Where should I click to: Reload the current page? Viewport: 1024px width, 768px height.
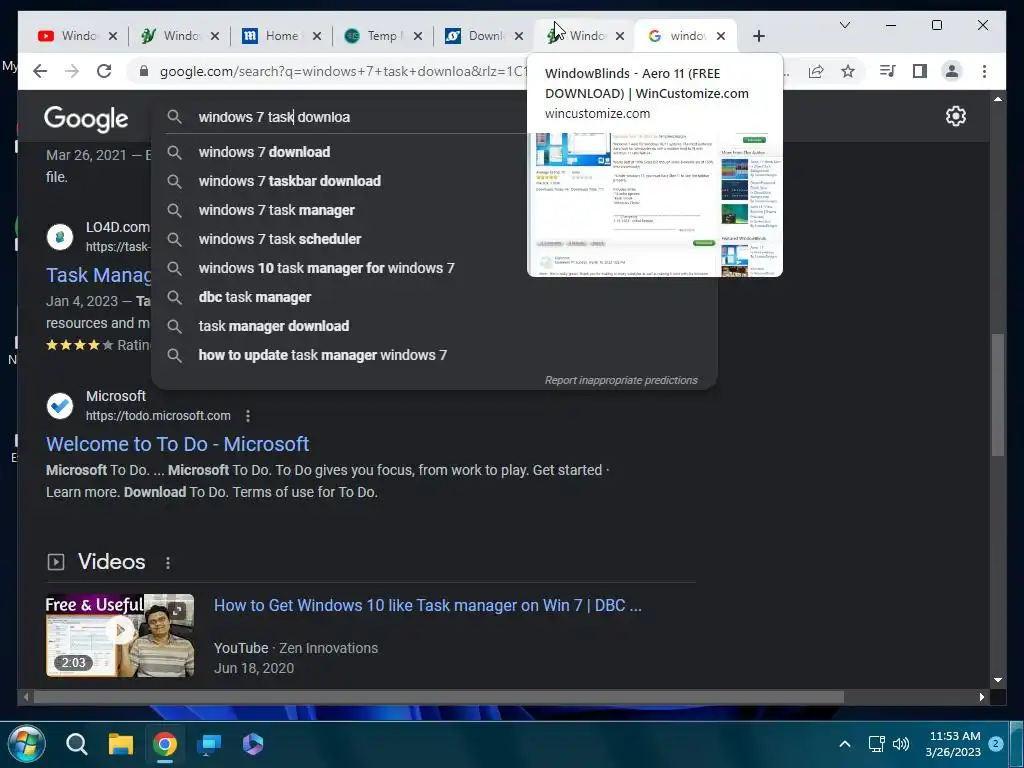[104, 71]
